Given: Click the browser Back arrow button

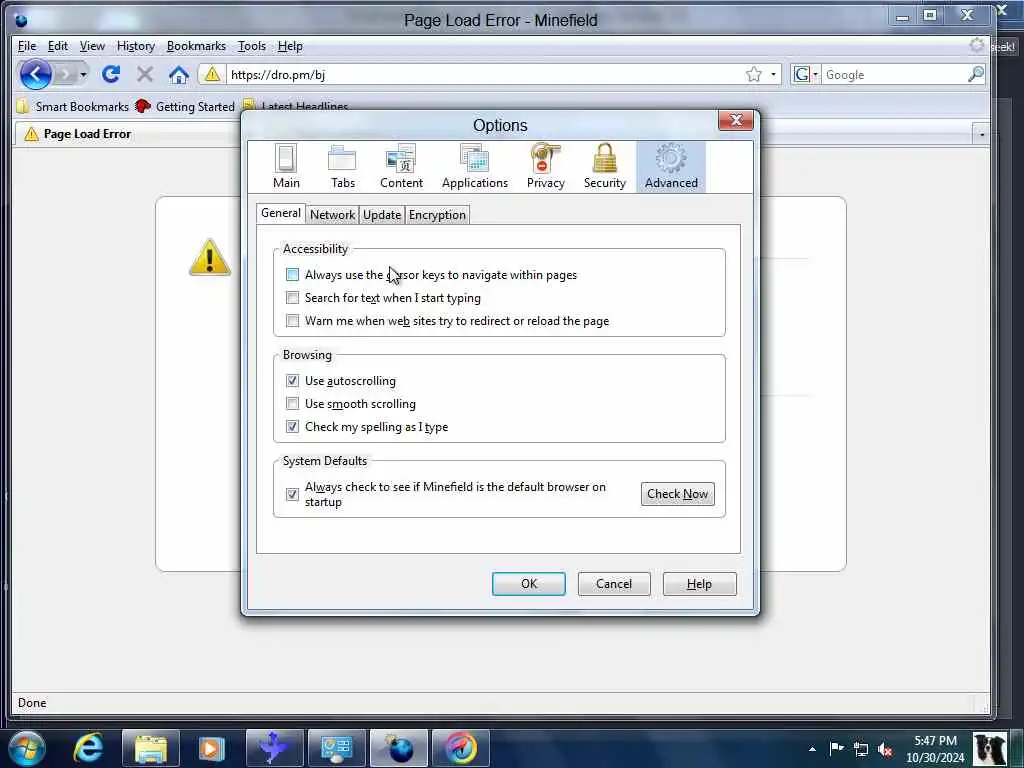Looking at the screenshot, I should pyautogui.click(x=35, y=74).
